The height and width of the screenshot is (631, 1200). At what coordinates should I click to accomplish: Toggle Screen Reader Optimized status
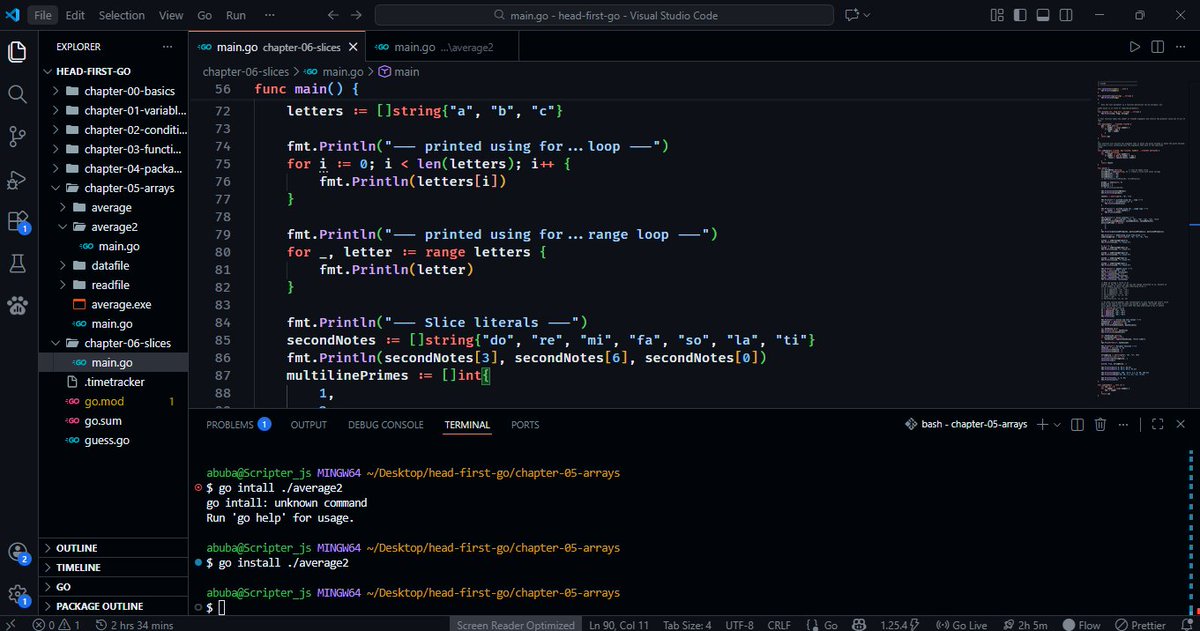[x=515, y=624]
